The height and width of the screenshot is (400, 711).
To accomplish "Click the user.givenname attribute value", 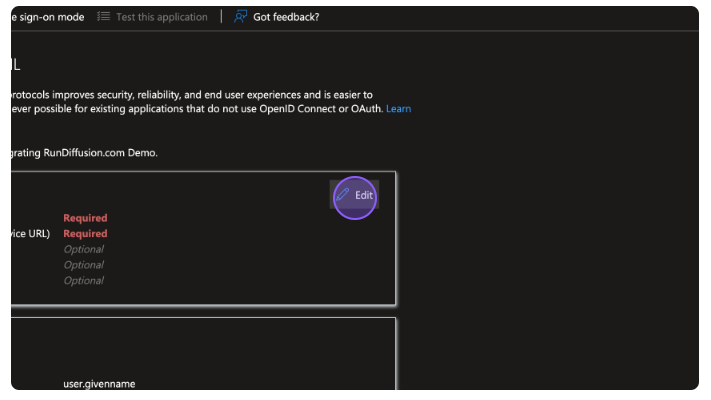I will point(99,383).
